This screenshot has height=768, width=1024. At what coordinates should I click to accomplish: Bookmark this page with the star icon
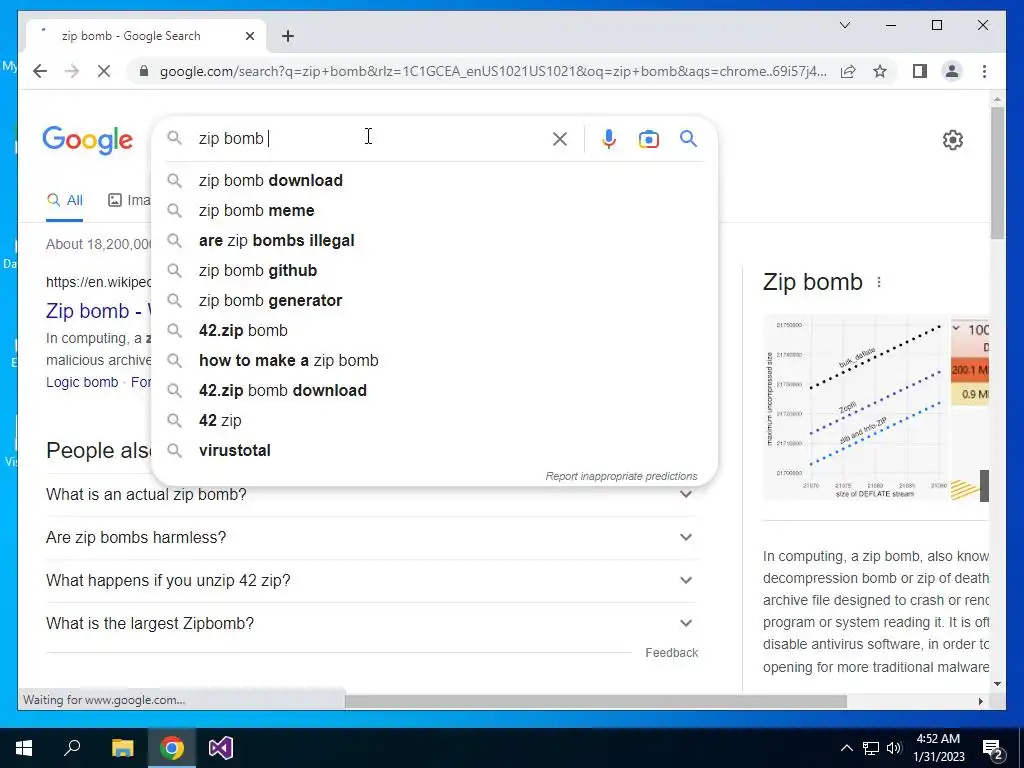[x=880, y=71]
